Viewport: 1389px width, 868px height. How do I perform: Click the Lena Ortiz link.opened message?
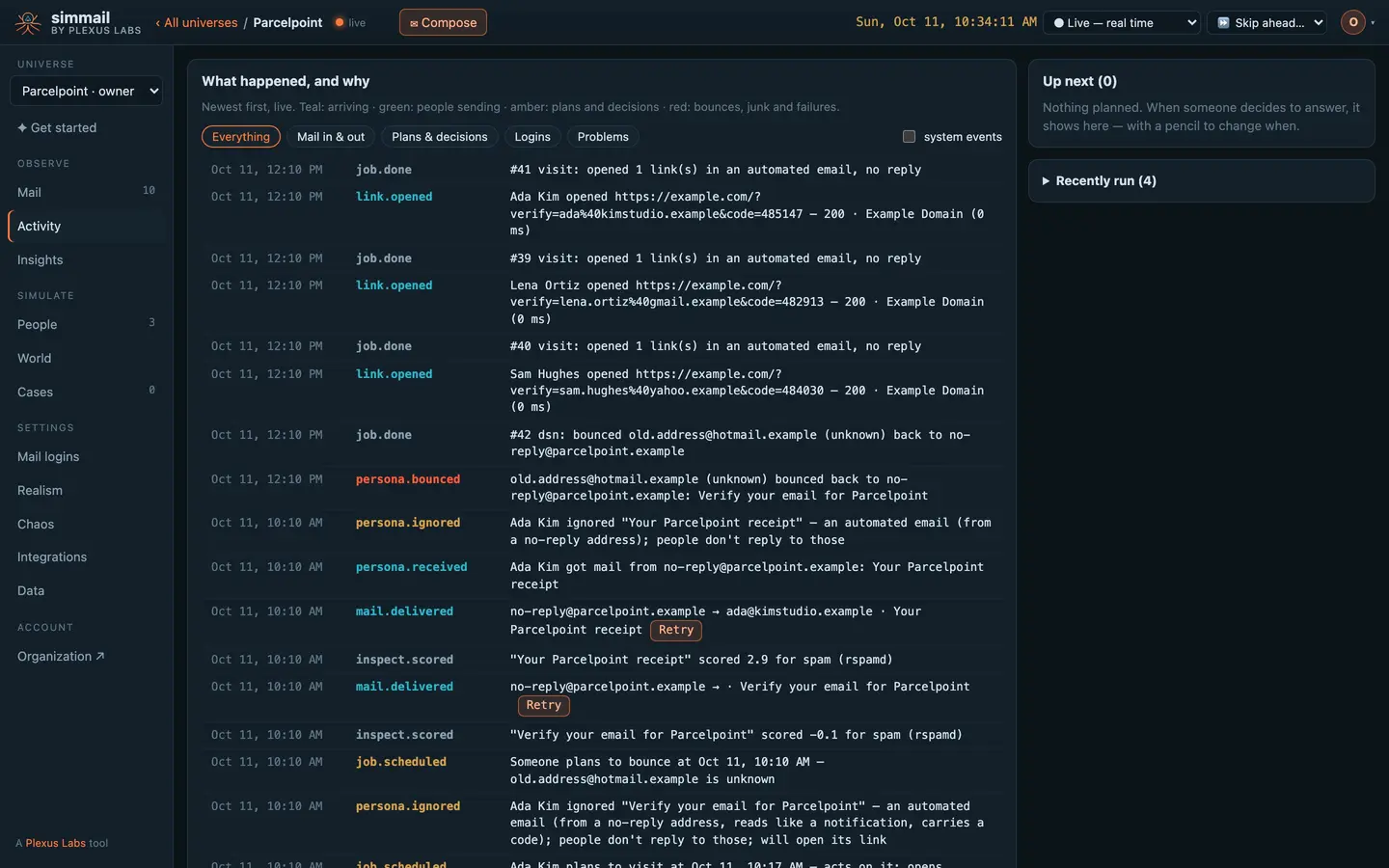[x=747, y=302]
